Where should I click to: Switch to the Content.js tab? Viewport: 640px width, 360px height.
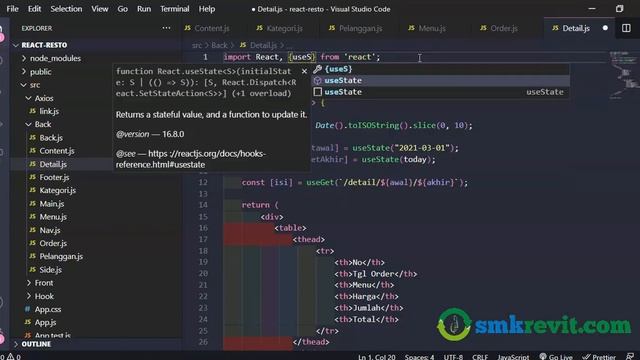pos(207,28)
